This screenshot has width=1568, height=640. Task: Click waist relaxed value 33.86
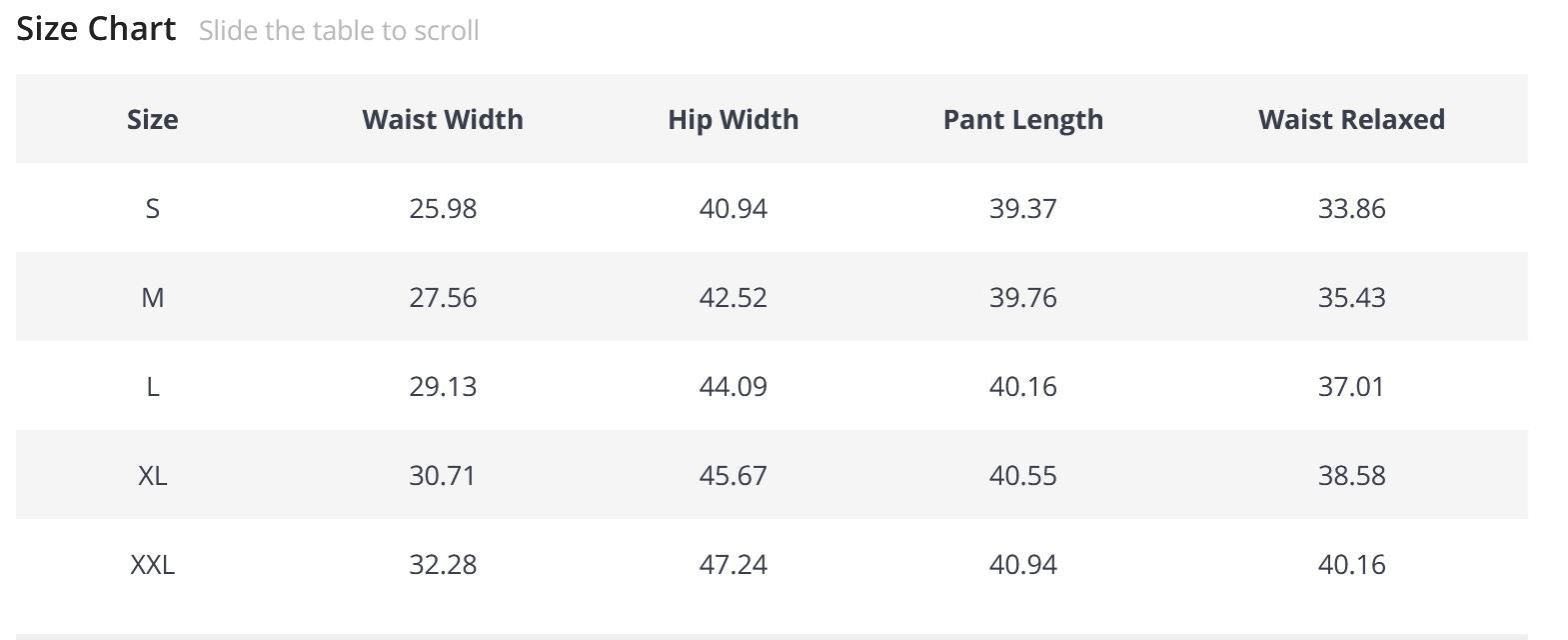[1351, 209]
